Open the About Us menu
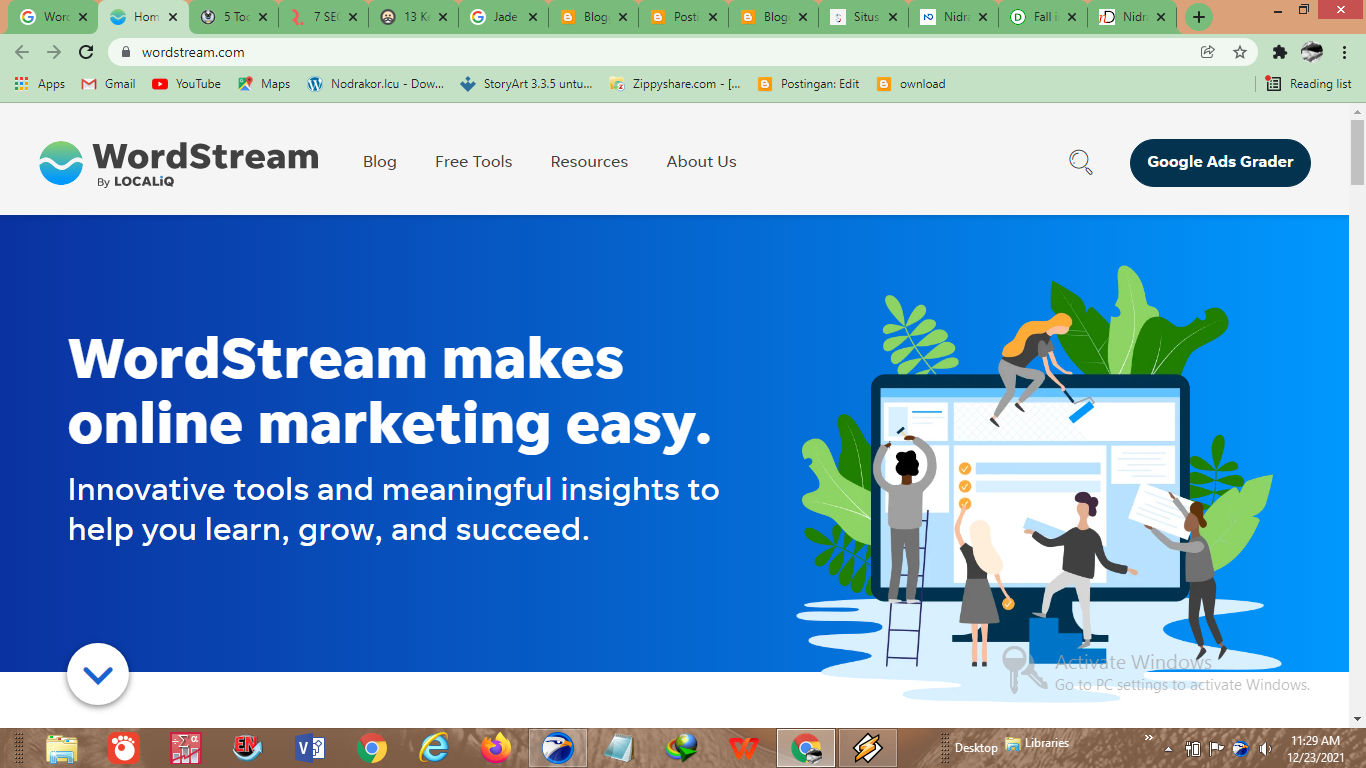The height and width of the screenshot is (768, 1366). (x=701, y=162)
